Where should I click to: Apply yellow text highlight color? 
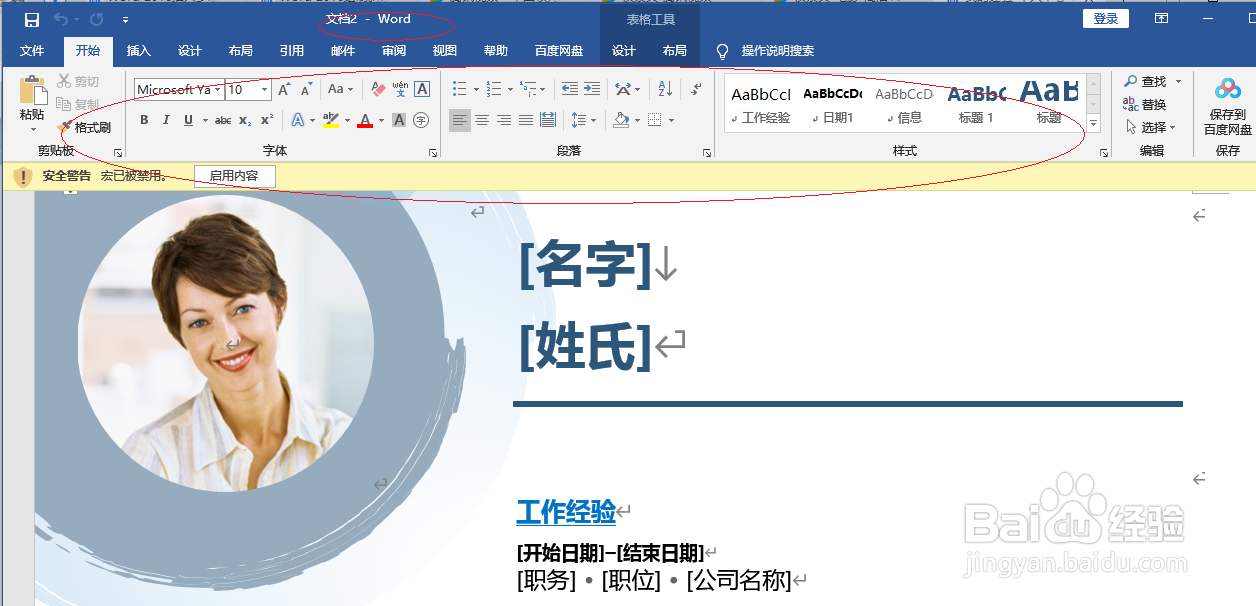point(331,120)
